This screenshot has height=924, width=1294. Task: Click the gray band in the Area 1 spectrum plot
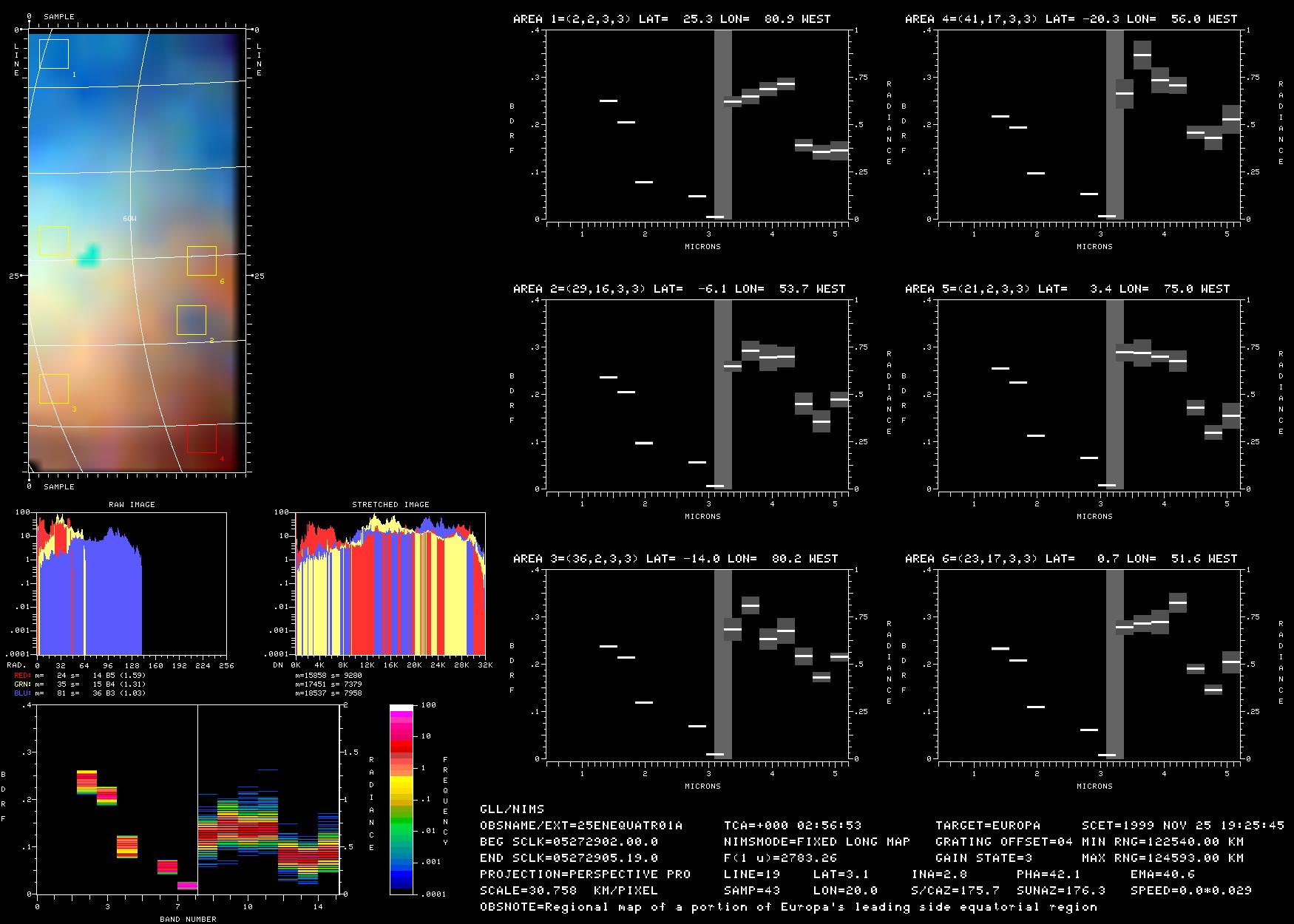(723, 125)
